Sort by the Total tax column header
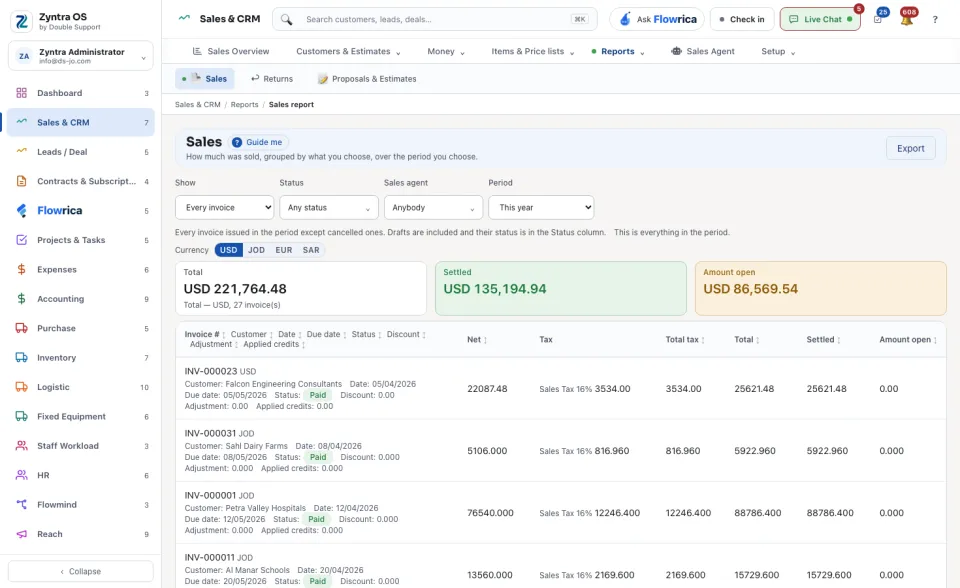Viewport: 960px width, 588px height. [x=684, y=339]
